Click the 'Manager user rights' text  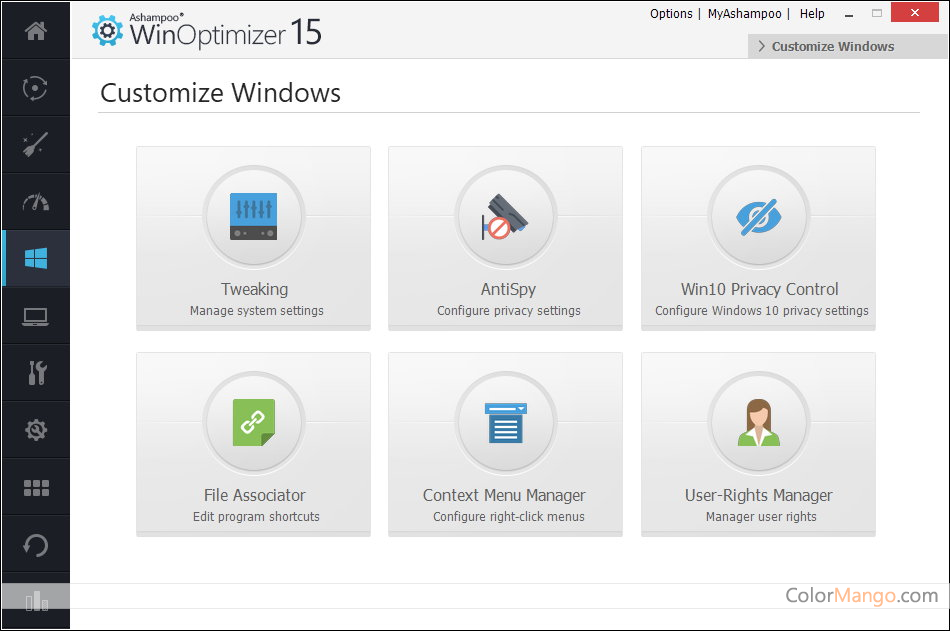point(761,516)
